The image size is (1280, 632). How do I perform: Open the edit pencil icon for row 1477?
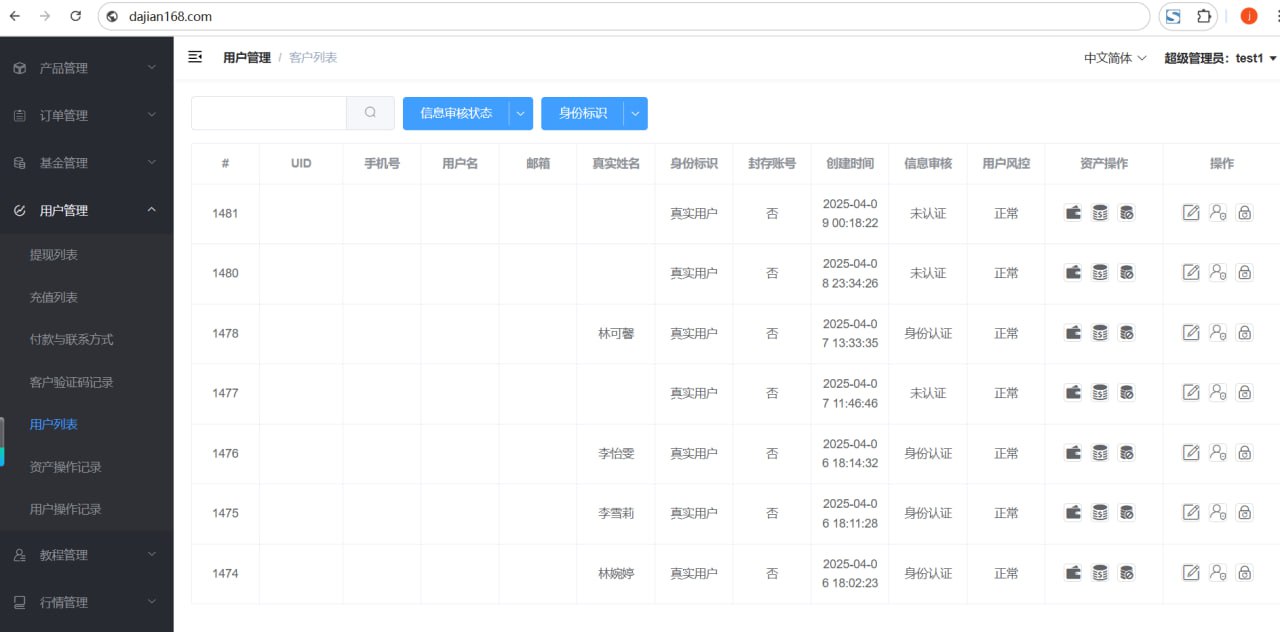pos(1190,392)
